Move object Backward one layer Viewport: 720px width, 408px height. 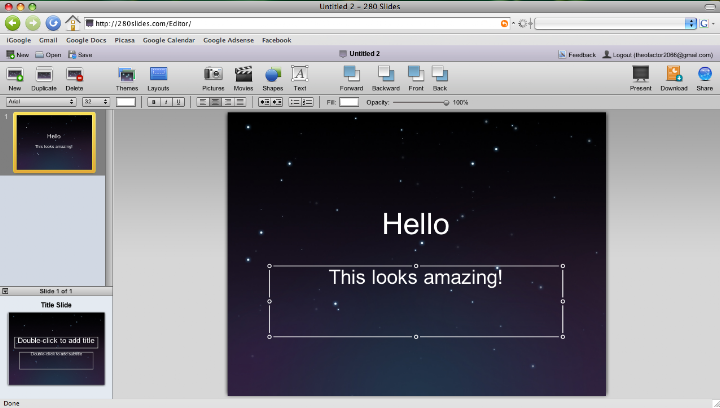tap(386, 78)
